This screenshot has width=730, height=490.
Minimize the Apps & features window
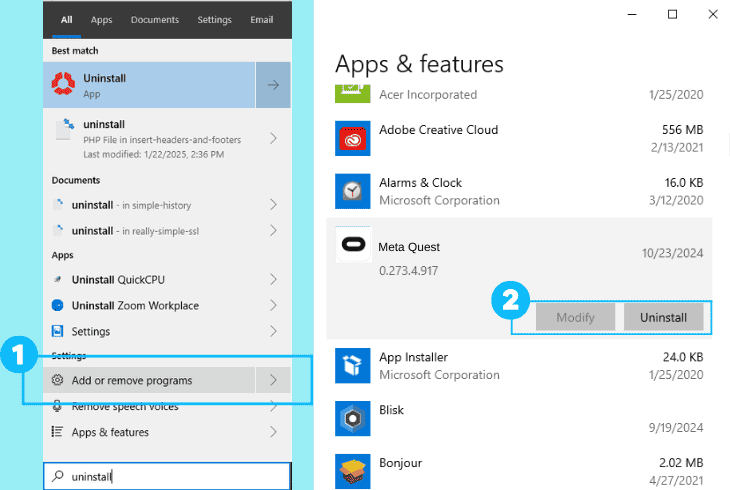(632, 14)
